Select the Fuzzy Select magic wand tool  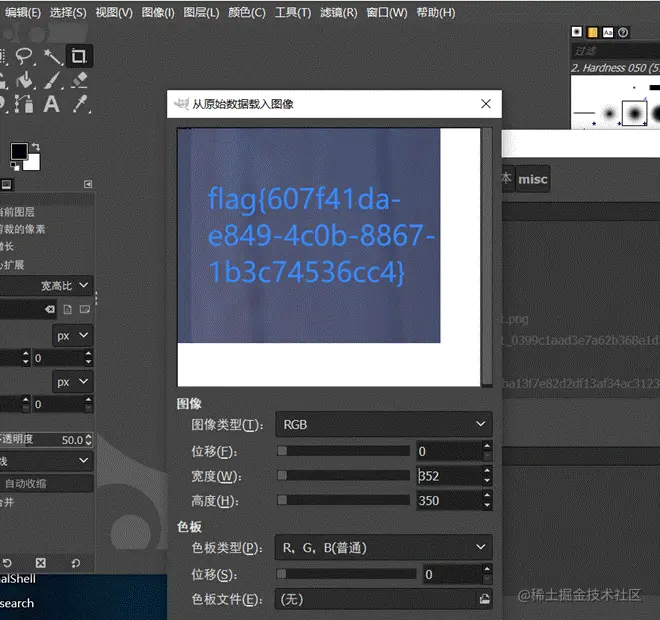point(53,57)
